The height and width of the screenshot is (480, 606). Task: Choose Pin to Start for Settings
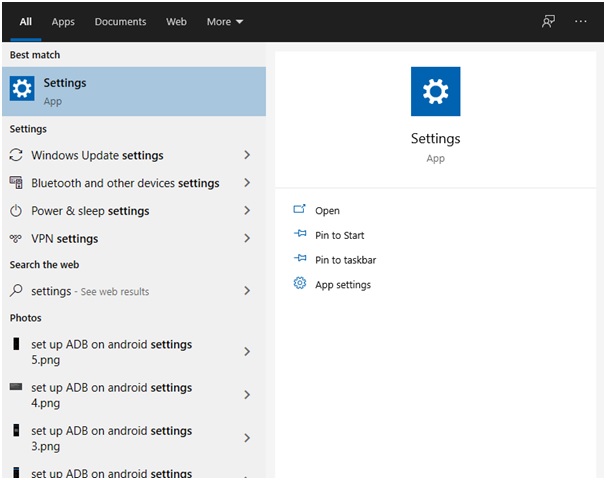coord(339,235)
